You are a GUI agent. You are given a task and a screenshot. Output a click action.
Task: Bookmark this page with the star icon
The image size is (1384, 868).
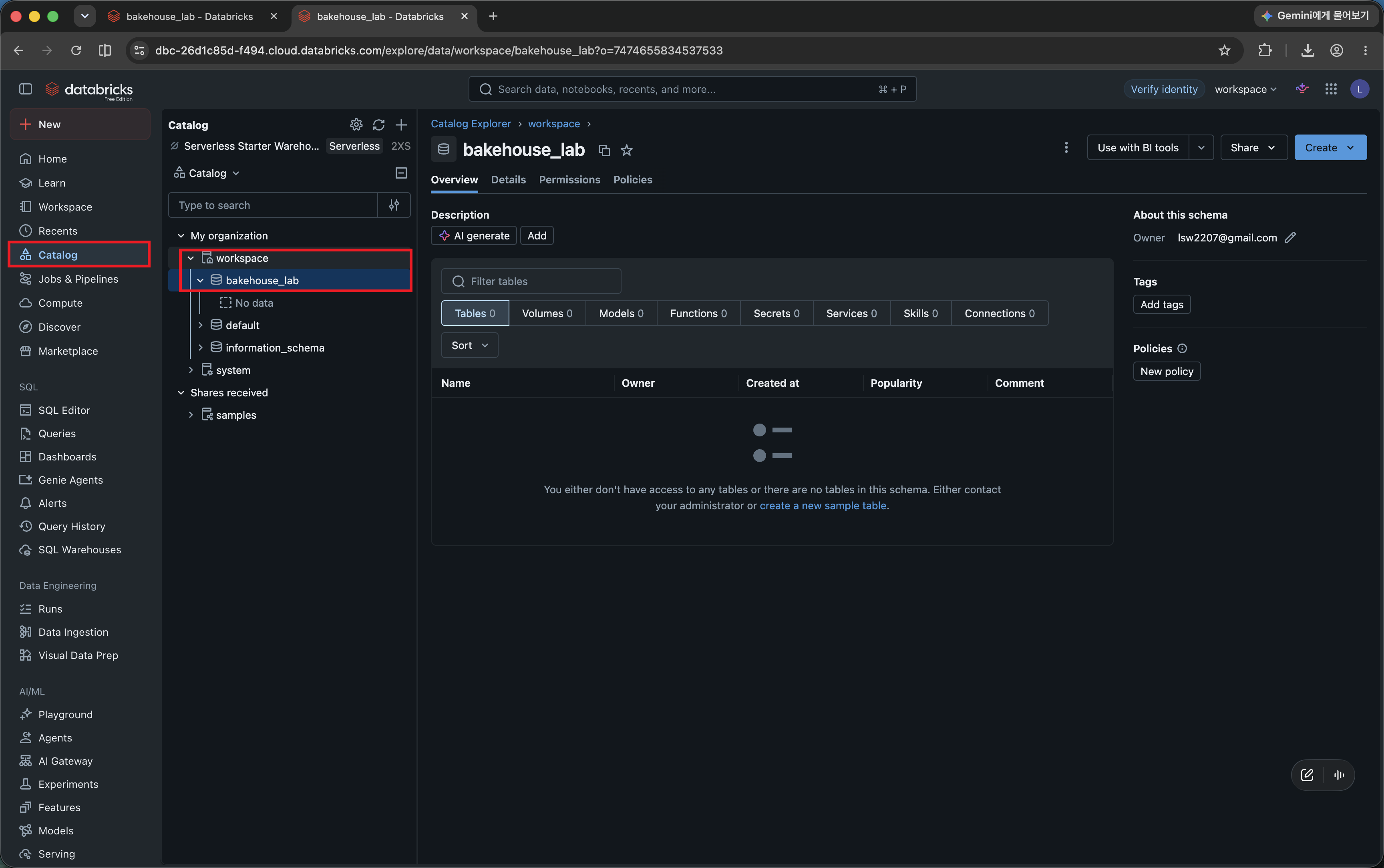(x=1225, y=50)
